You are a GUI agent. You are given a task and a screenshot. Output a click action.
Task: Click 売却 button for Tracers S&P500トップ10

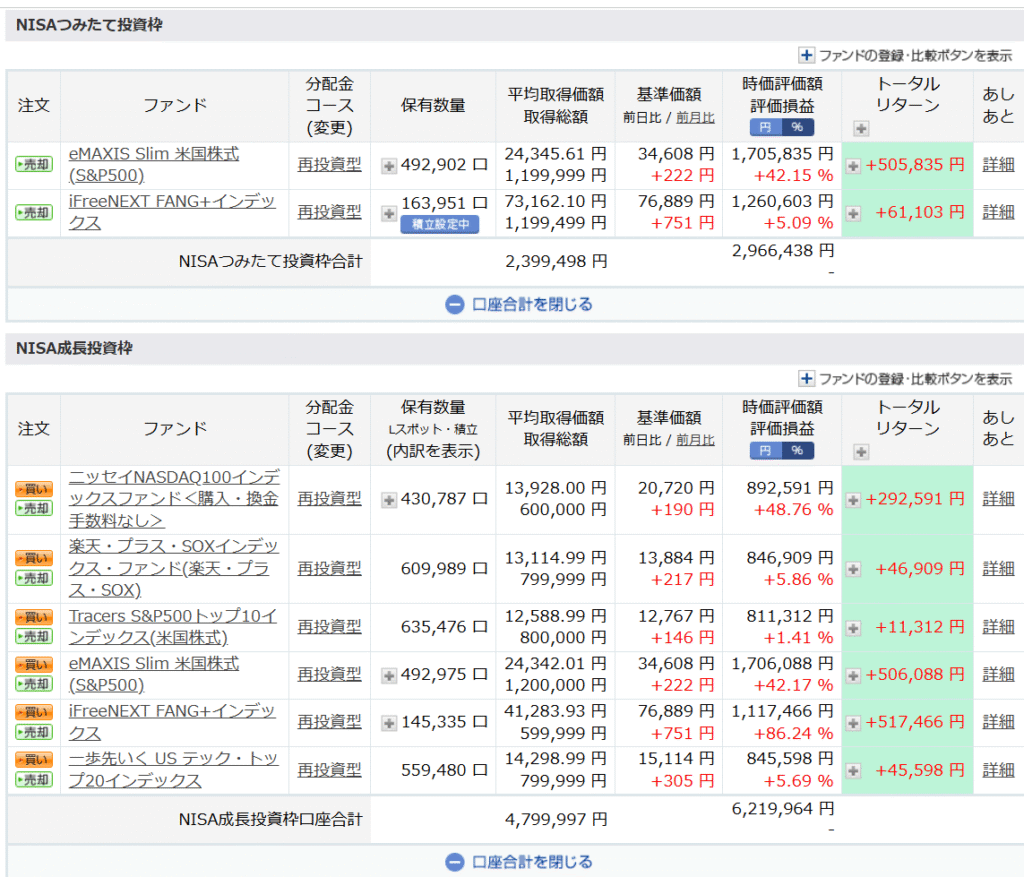34,636
